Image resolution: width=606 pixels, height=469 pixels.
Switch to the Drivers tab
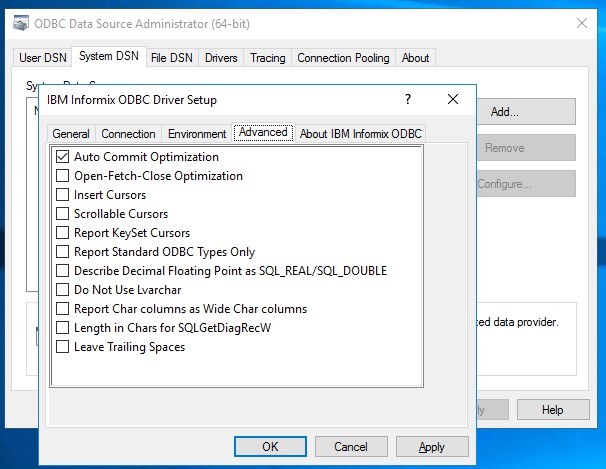[221, 58]
